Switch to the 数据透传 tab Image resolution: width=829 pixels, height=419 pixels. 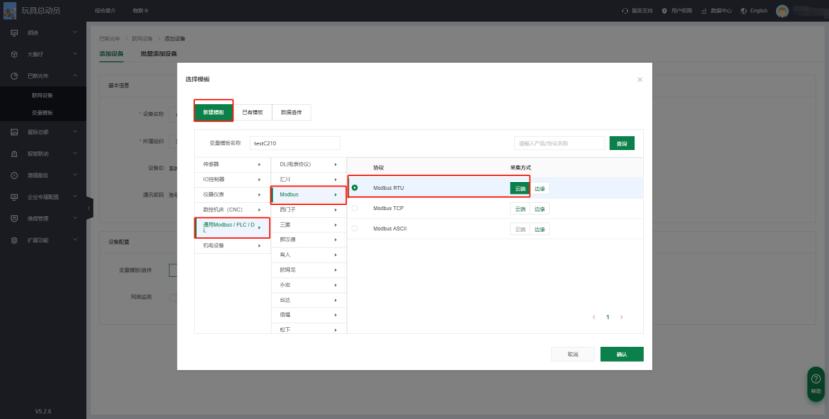(x=291, y=112)
